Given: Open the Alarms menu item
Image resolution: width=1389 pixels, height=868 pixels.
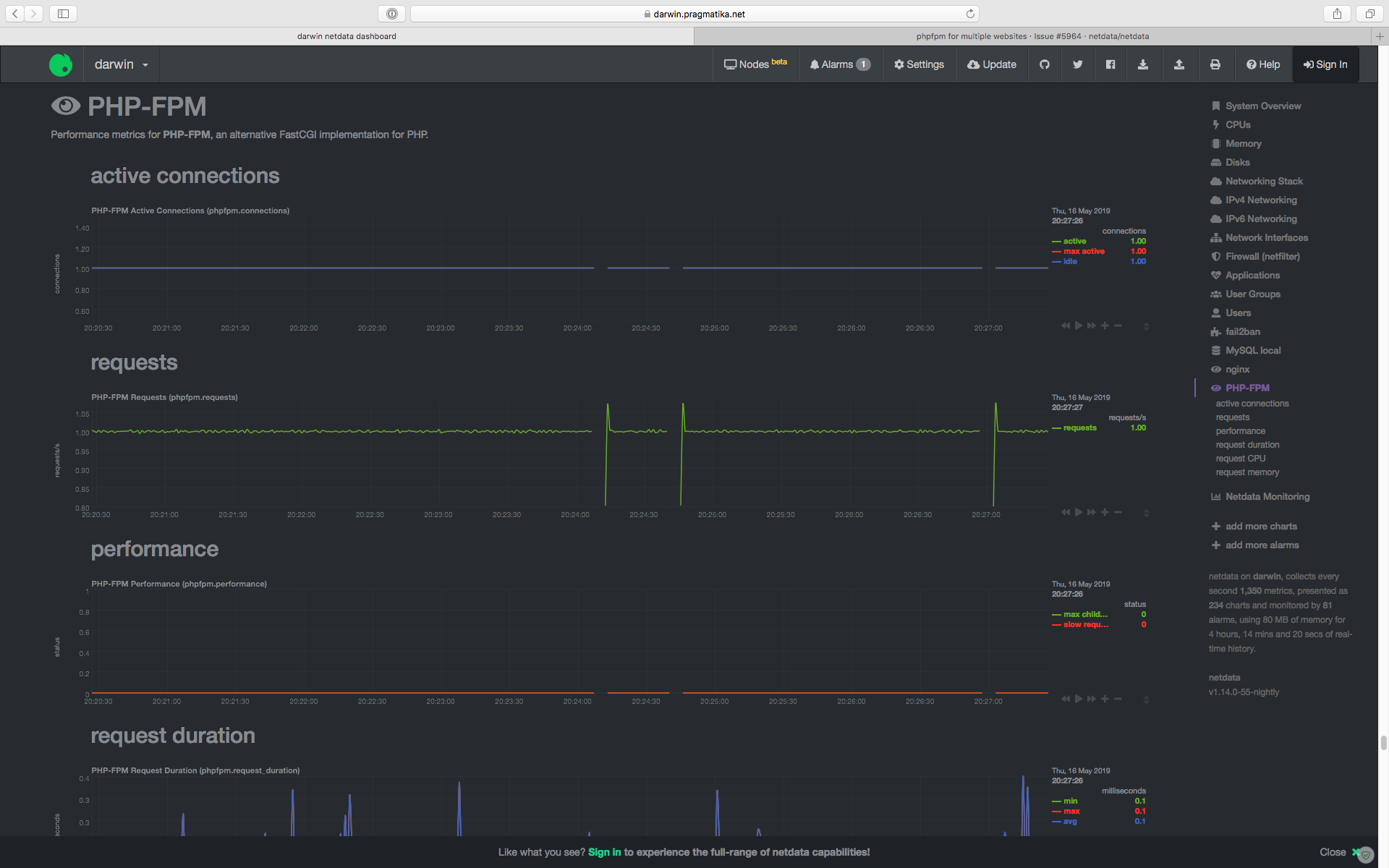Looking at the screenshot, I should pyautogui.click(x=840, y=64).
